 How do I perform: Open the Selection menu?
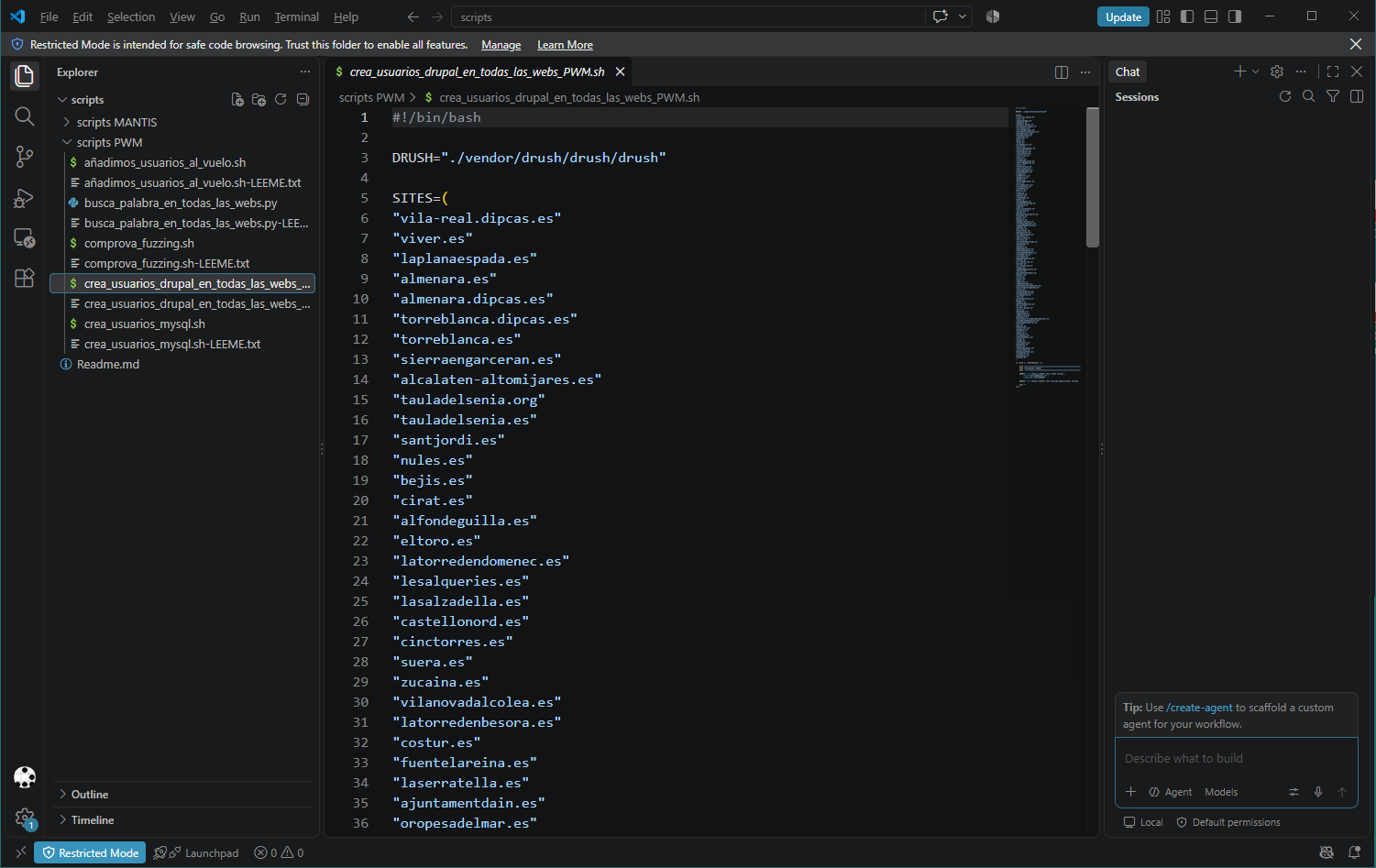click(x=131, y=16)
